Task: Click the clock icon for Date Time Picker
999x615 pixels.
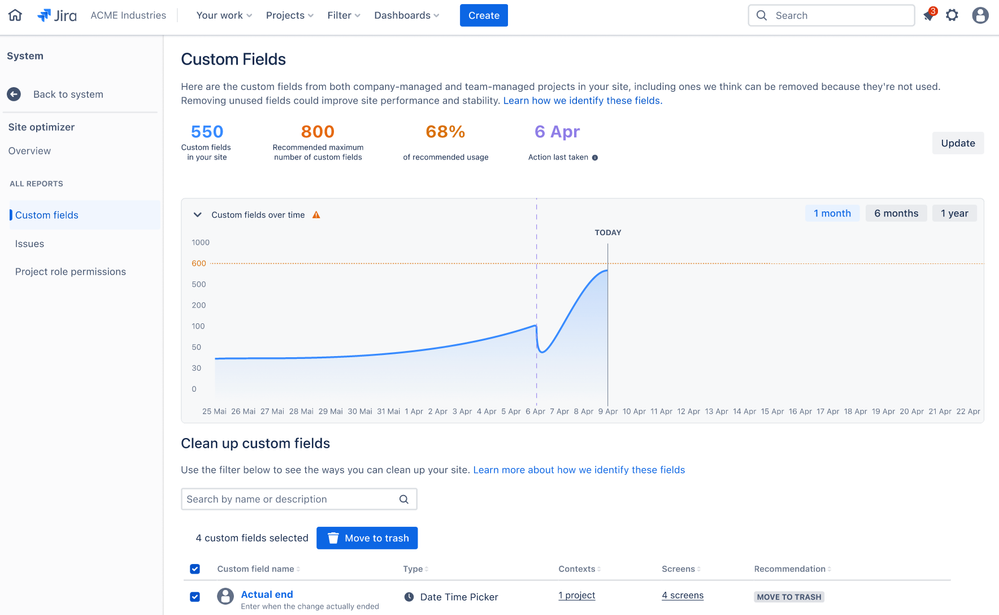Action: pos(409,597)
